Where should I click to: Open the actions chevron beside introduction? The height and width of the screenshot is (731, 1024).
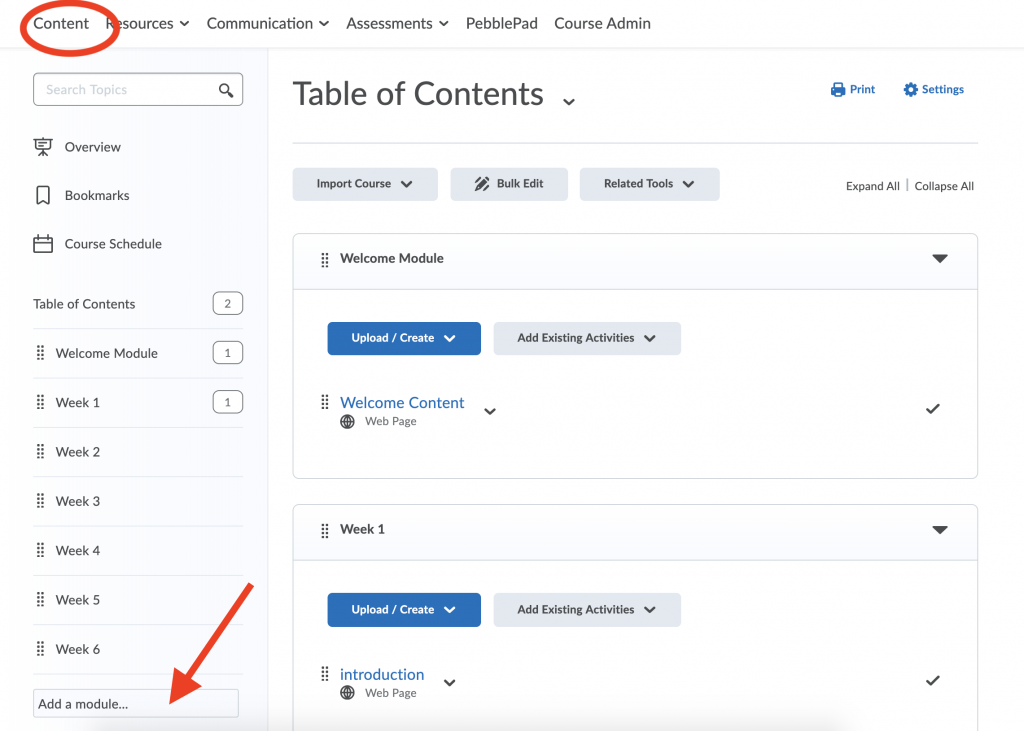449,682
